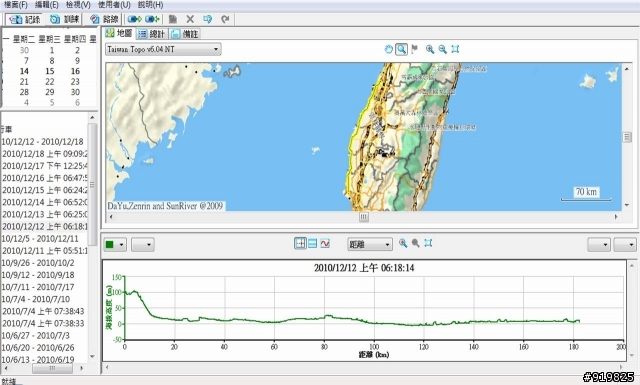Click the flag waypoint icon above map
The image size is (640, 385).
coord(414,49)
